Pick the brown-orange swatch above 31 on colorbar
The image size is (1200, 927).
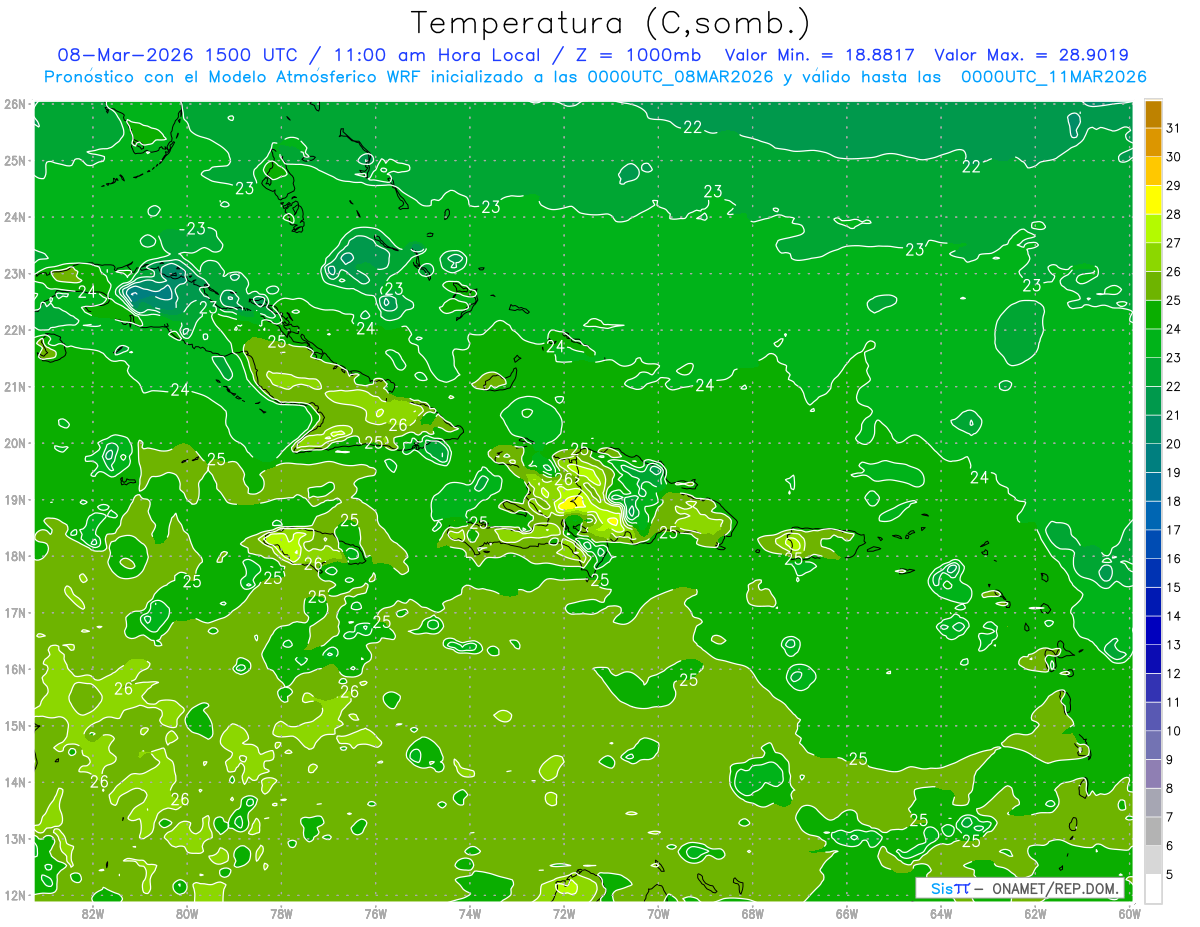(1153, 114)
